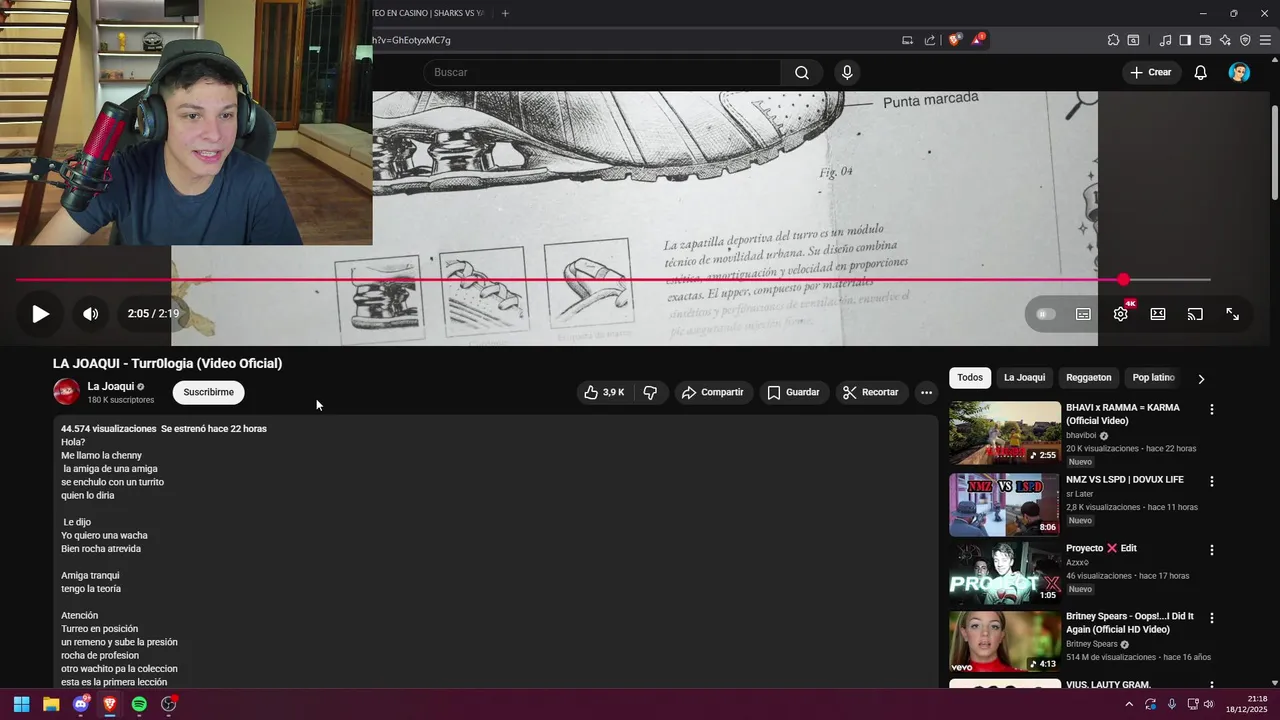Open Discord from taskbar
1280x720 pixels.
(x=81, y=704)
